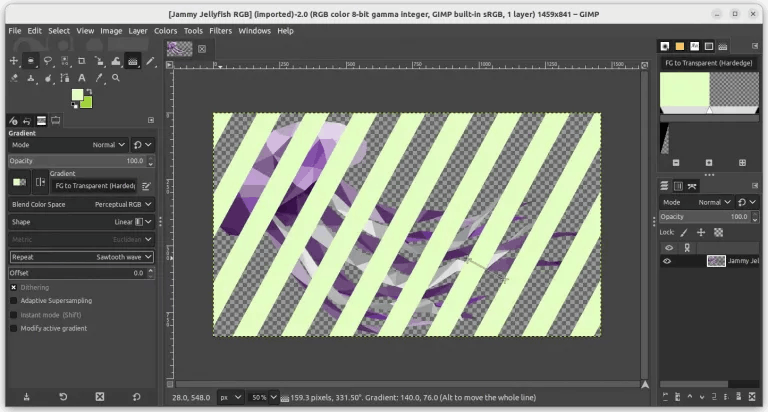768x412 pixels.
Task: Open the Repeat Sawtooth wave dropdown
Action: click(81, 257)
